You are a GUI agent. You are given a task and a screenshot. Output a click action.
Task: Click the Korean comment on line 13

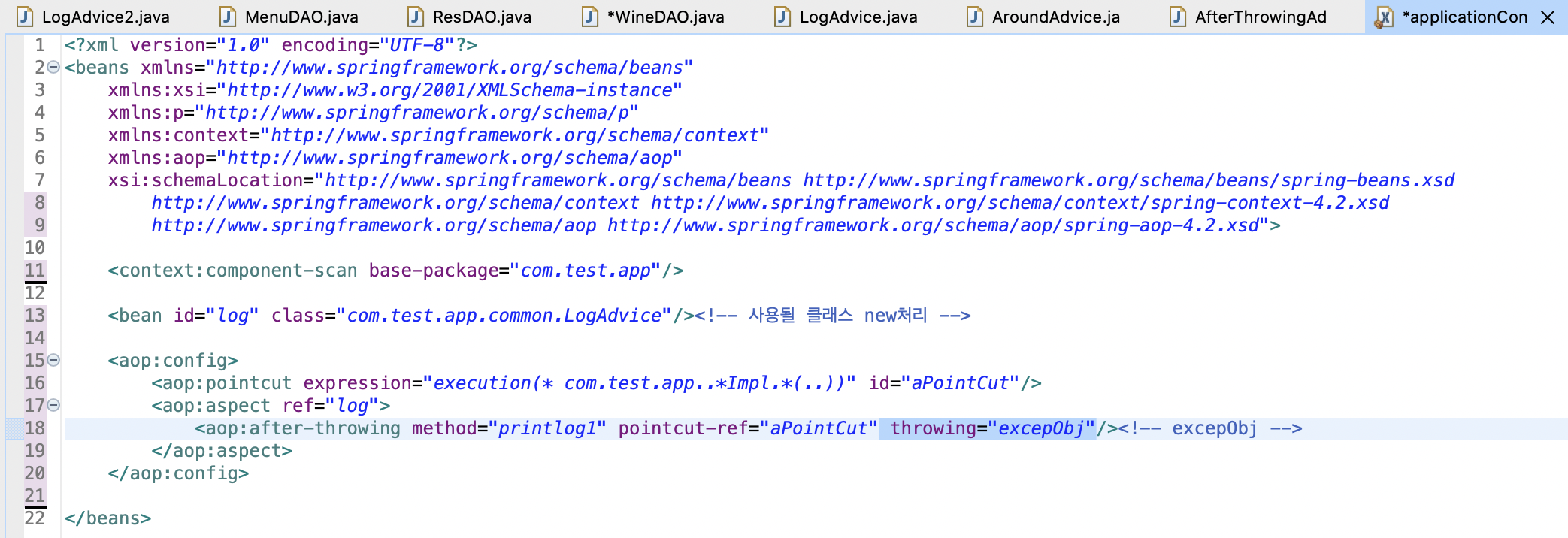[833, 316]
